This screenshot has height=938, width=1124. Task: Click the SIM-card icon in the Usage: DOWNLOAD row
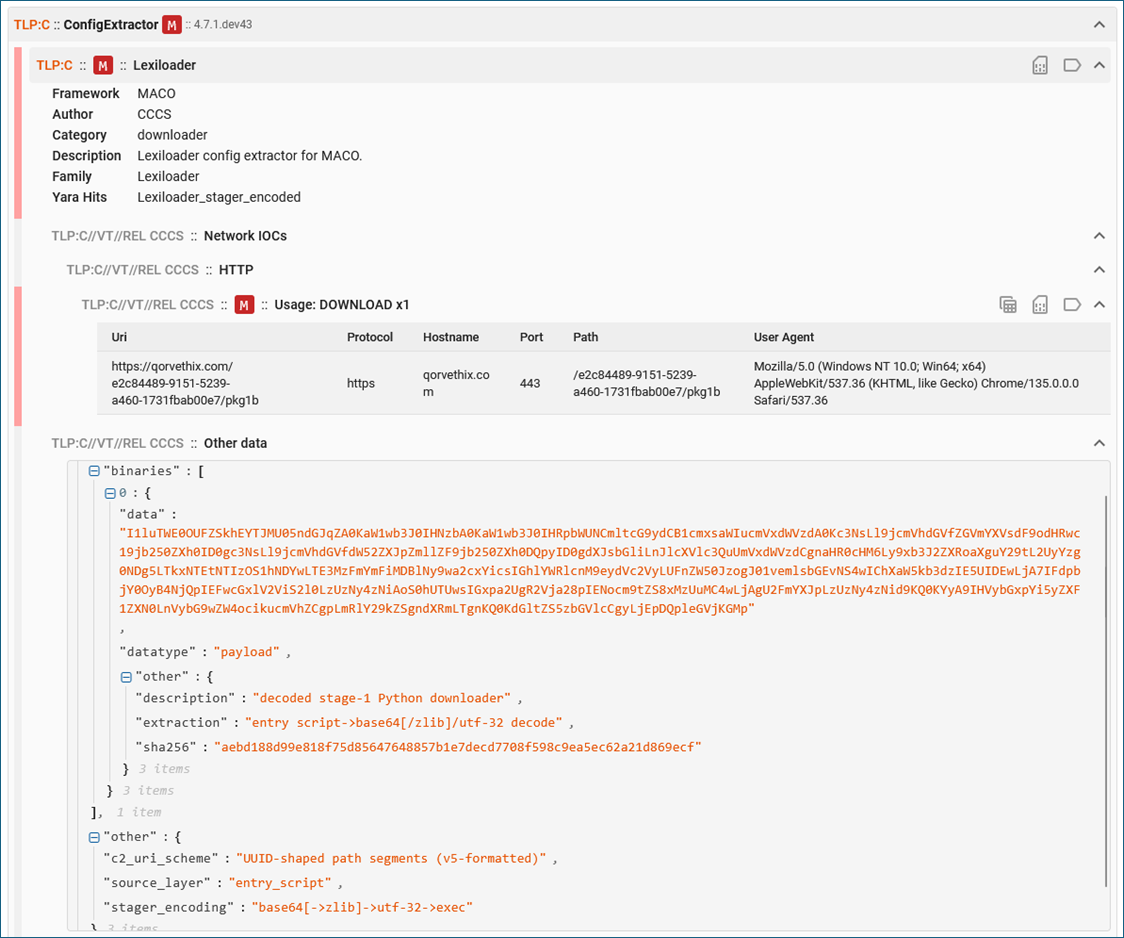[1040, 305]
